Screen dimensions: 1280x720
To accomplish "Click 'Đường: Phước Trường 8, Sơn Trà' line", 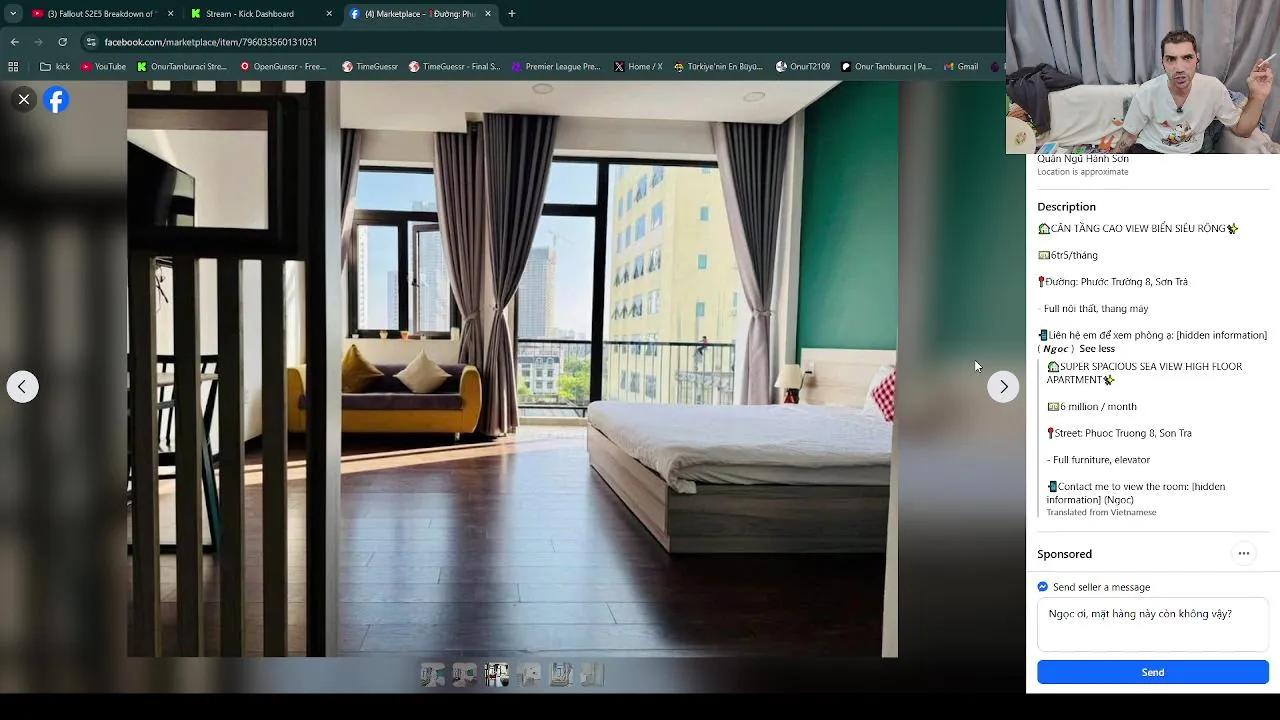I will [x=1113, y=282].
